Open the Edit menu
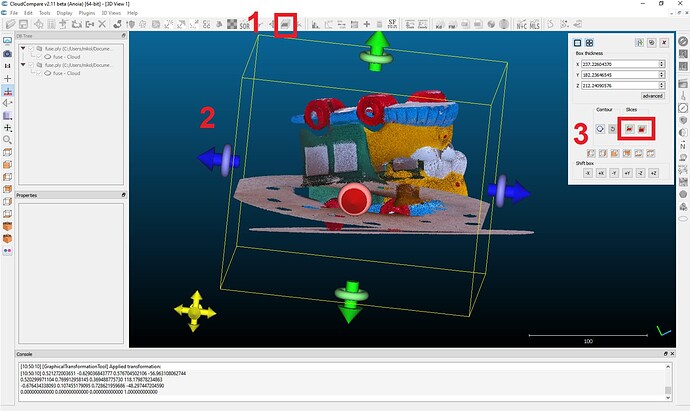This screenshot has height=411, width=690. point(28,13)
